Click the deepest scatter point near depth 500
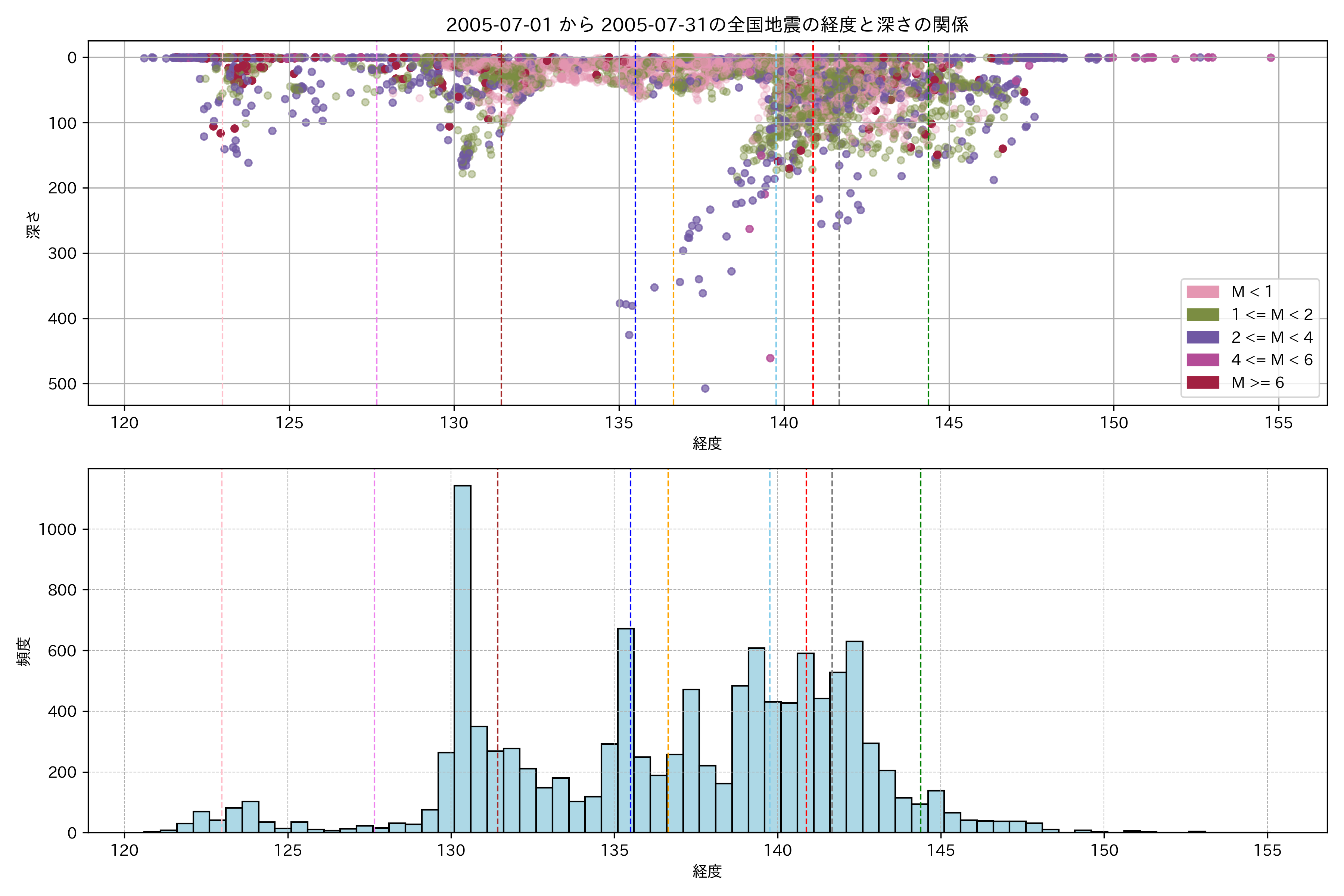 coord(705,389)
